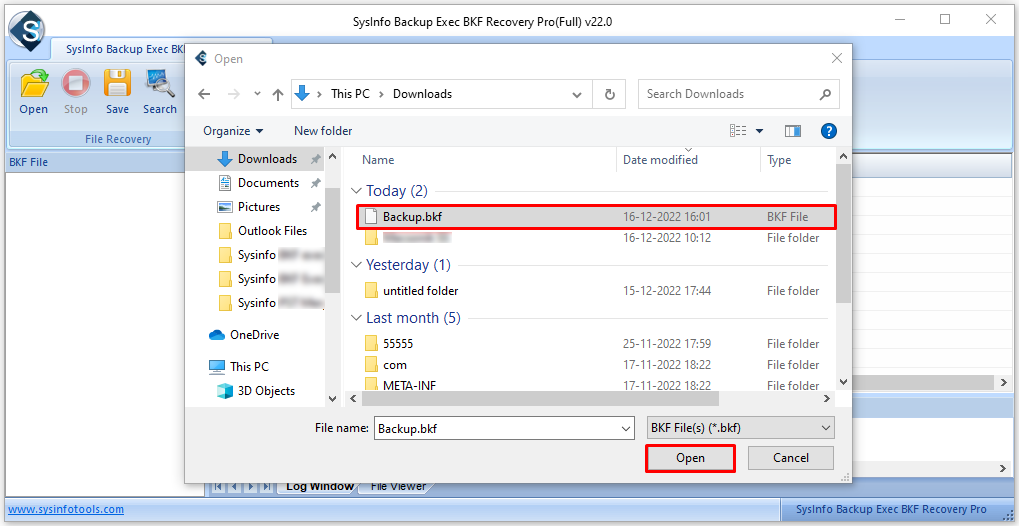Open the blue help question icon
This screenshot has height=526, width=1019.
(829, 131)
